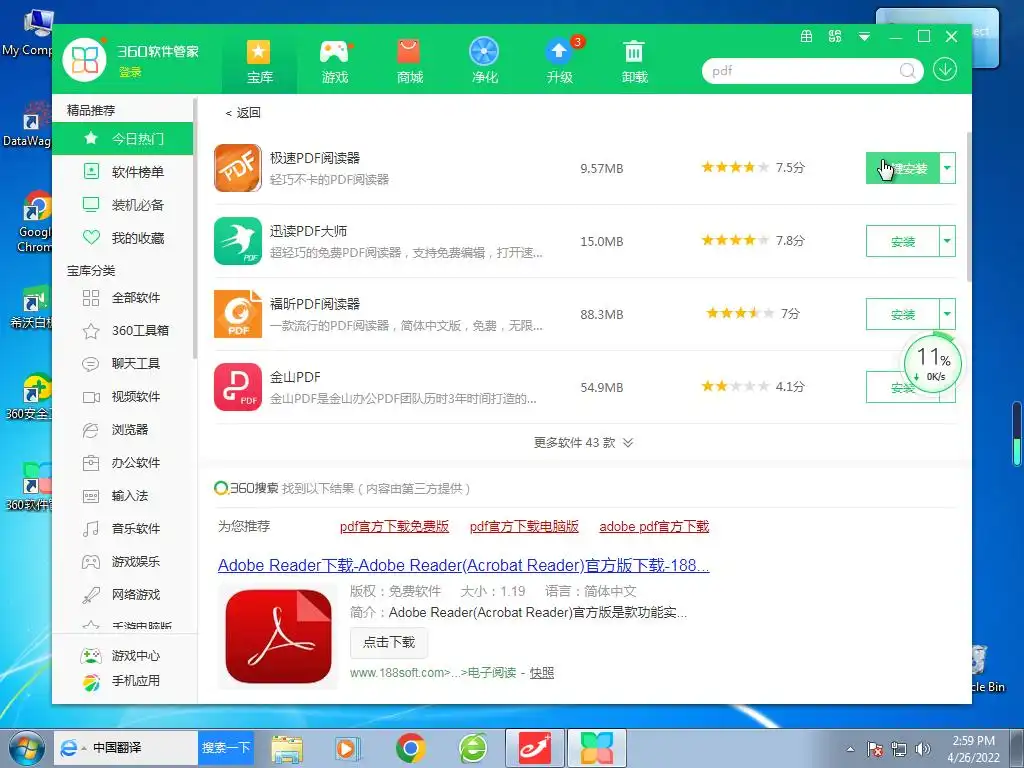Open the 商城 shopping bag tab
Viewport: 1024px width, 768px height.
click(409, 62)
